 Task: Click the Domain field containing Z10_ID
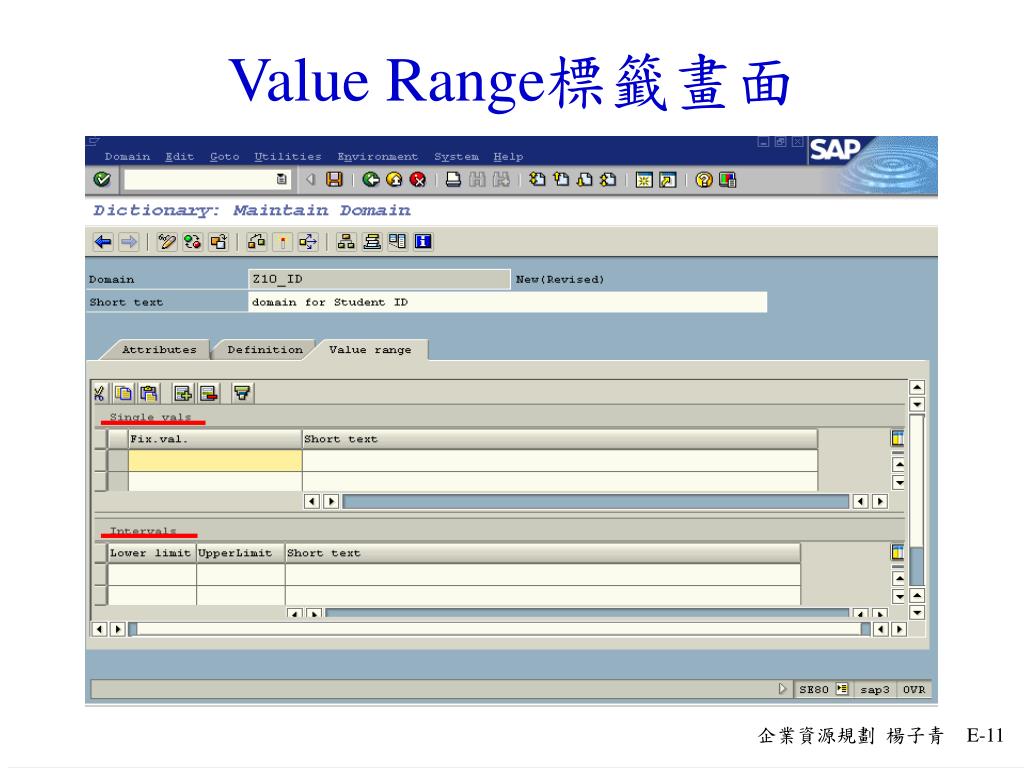pyautogui.click(x=379, y=279)
